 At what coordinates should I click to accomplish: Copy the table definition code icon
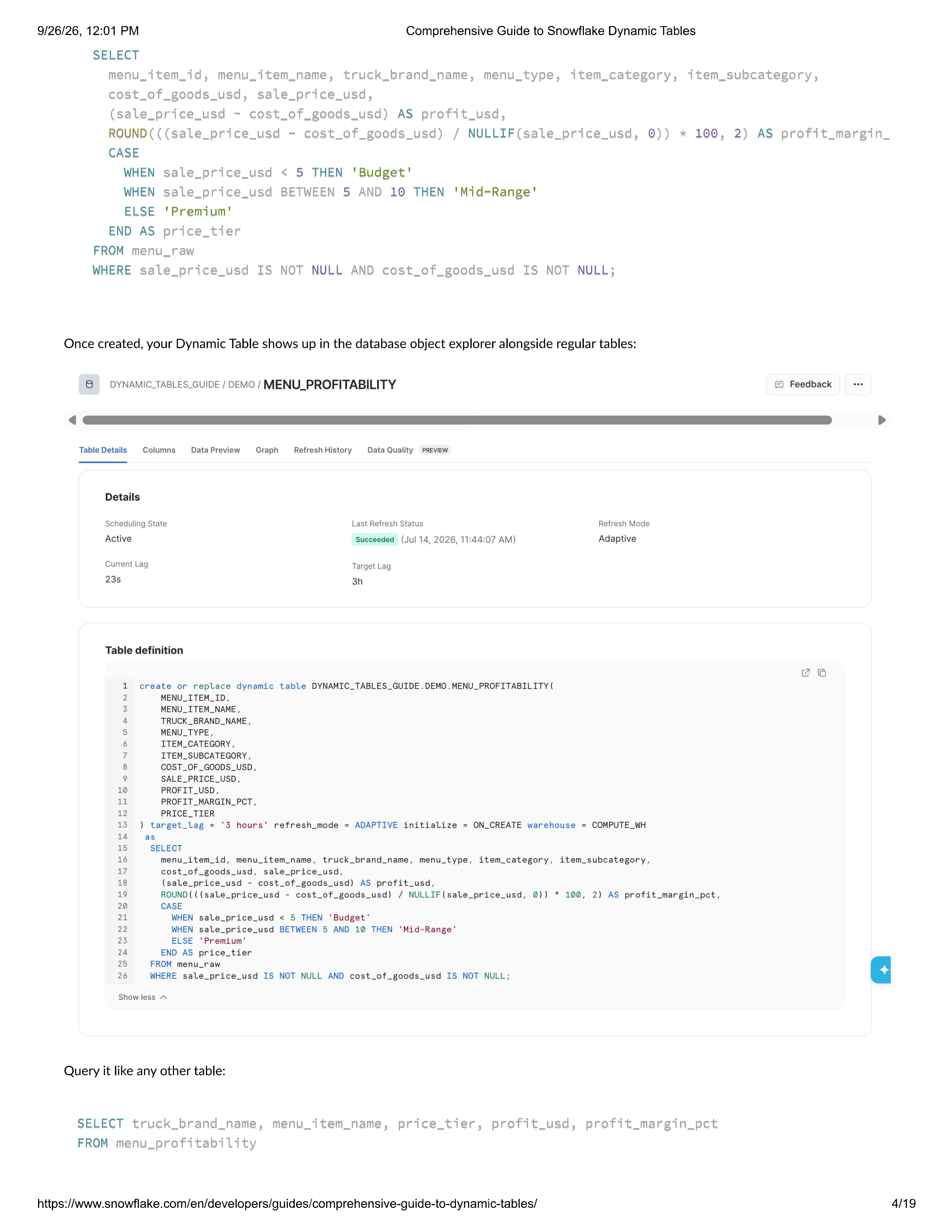coord(822,672)
